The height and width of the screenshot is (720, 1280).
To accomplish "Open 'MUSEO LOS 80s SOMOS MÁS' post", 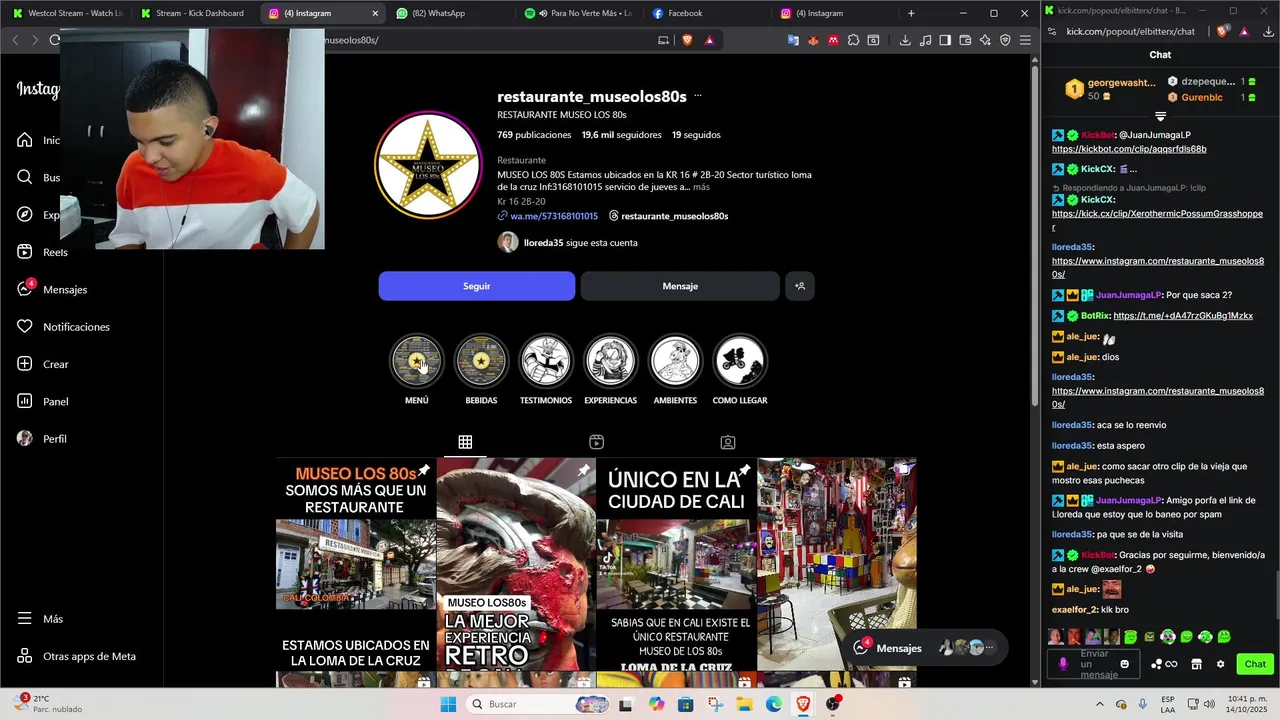I will pos(355,564).
